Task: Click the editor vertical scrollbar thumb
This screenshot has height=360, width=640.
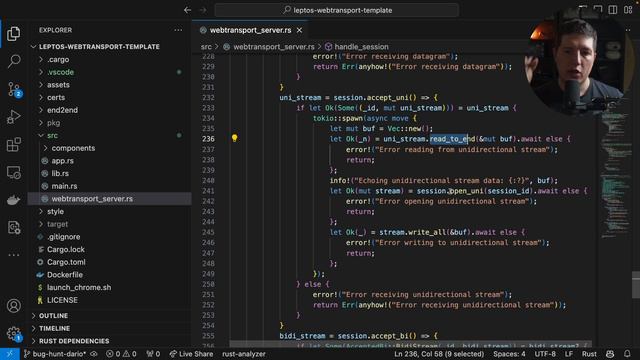Action: [636, 284]
